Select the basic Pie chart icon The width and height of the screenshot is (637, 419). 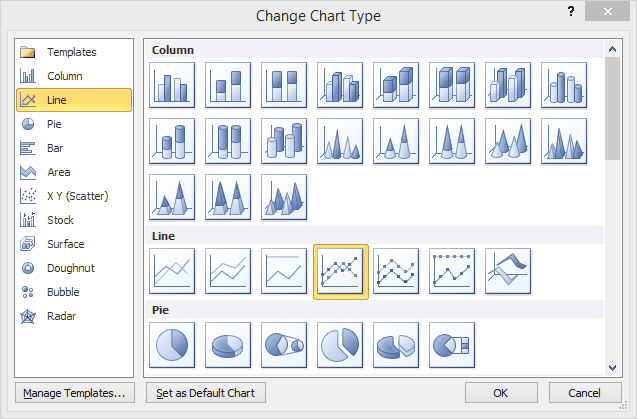click(173, 345)
